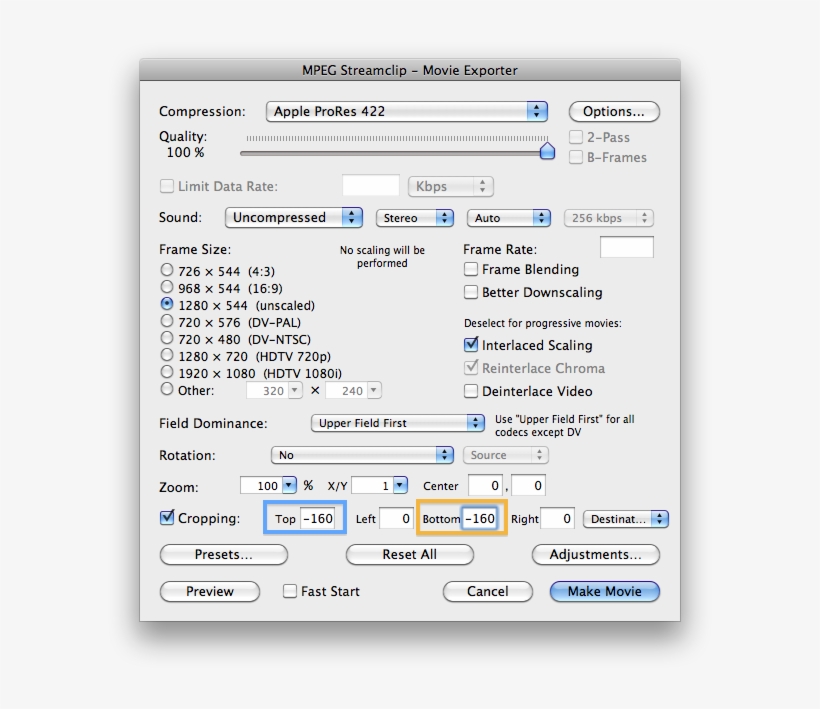The image size is (820, 709).
Task: Enable the 2-Pass checkbox
Action: point(576,136)
